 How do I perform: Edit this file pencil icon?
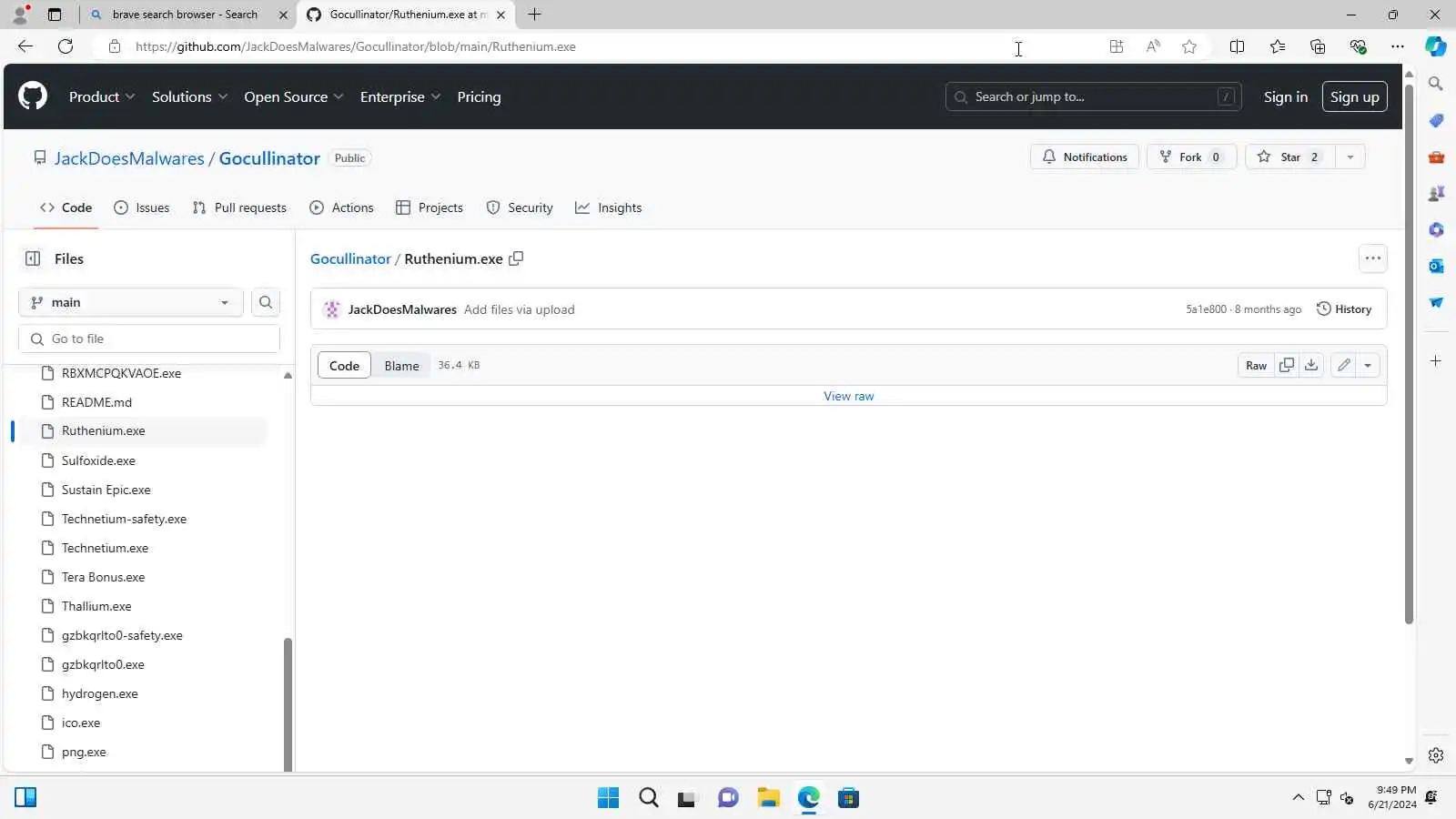click(1344, 365)
